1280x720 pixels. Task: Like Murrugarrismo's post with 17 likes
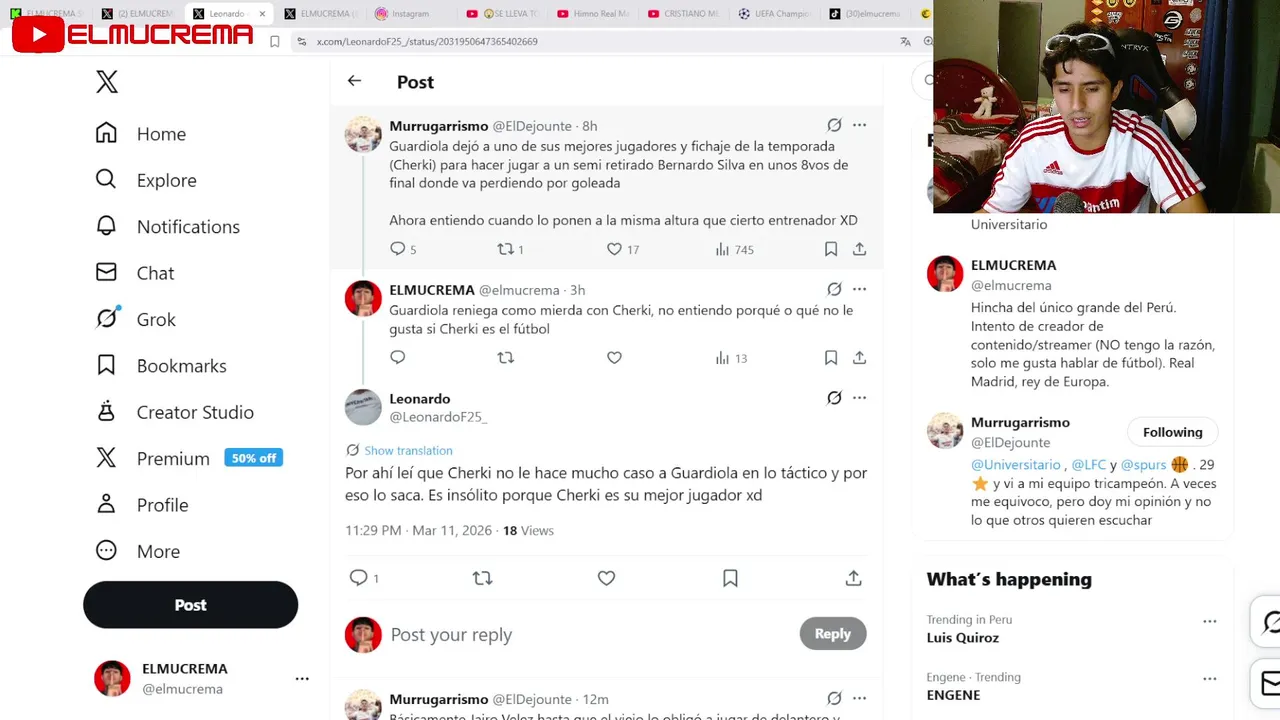(x=614, y=249)
